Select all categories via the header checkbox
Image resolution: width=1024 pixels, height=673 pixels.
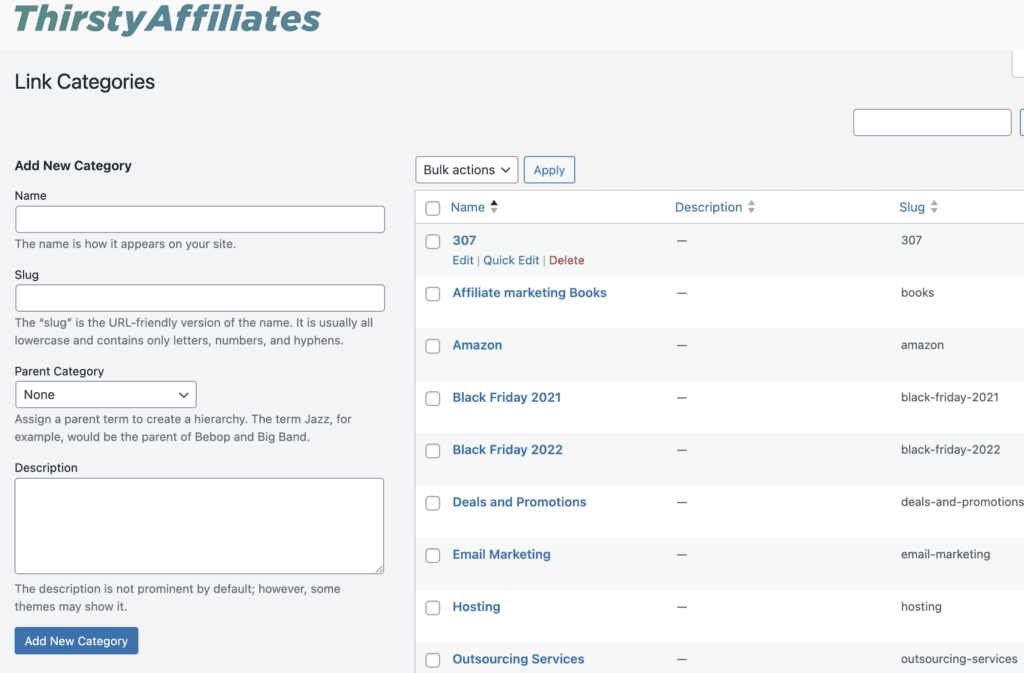433,207
